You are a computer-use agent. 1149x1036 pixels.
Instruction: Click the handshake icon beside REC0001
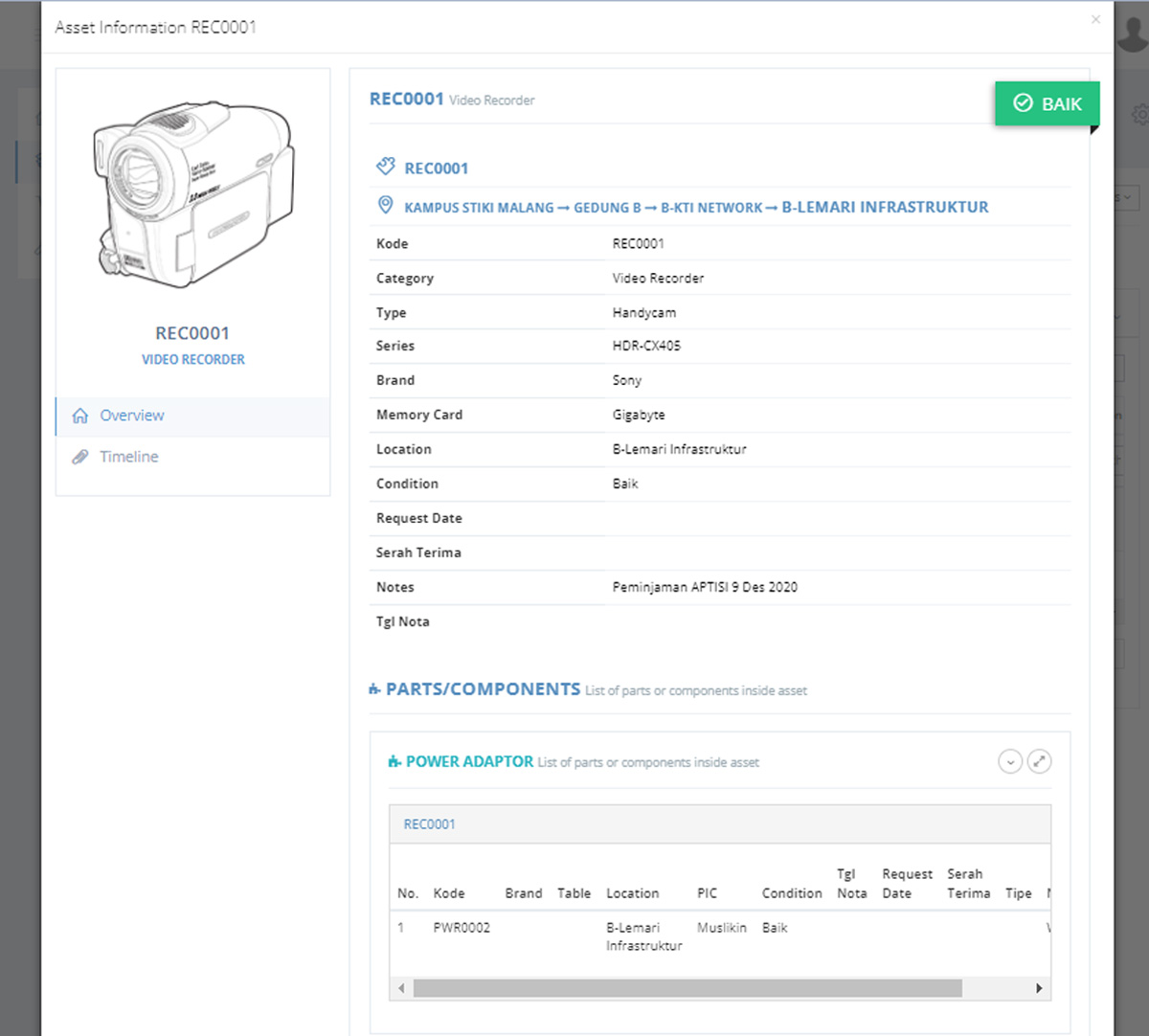pyautogui.click(x=385, y=167)
